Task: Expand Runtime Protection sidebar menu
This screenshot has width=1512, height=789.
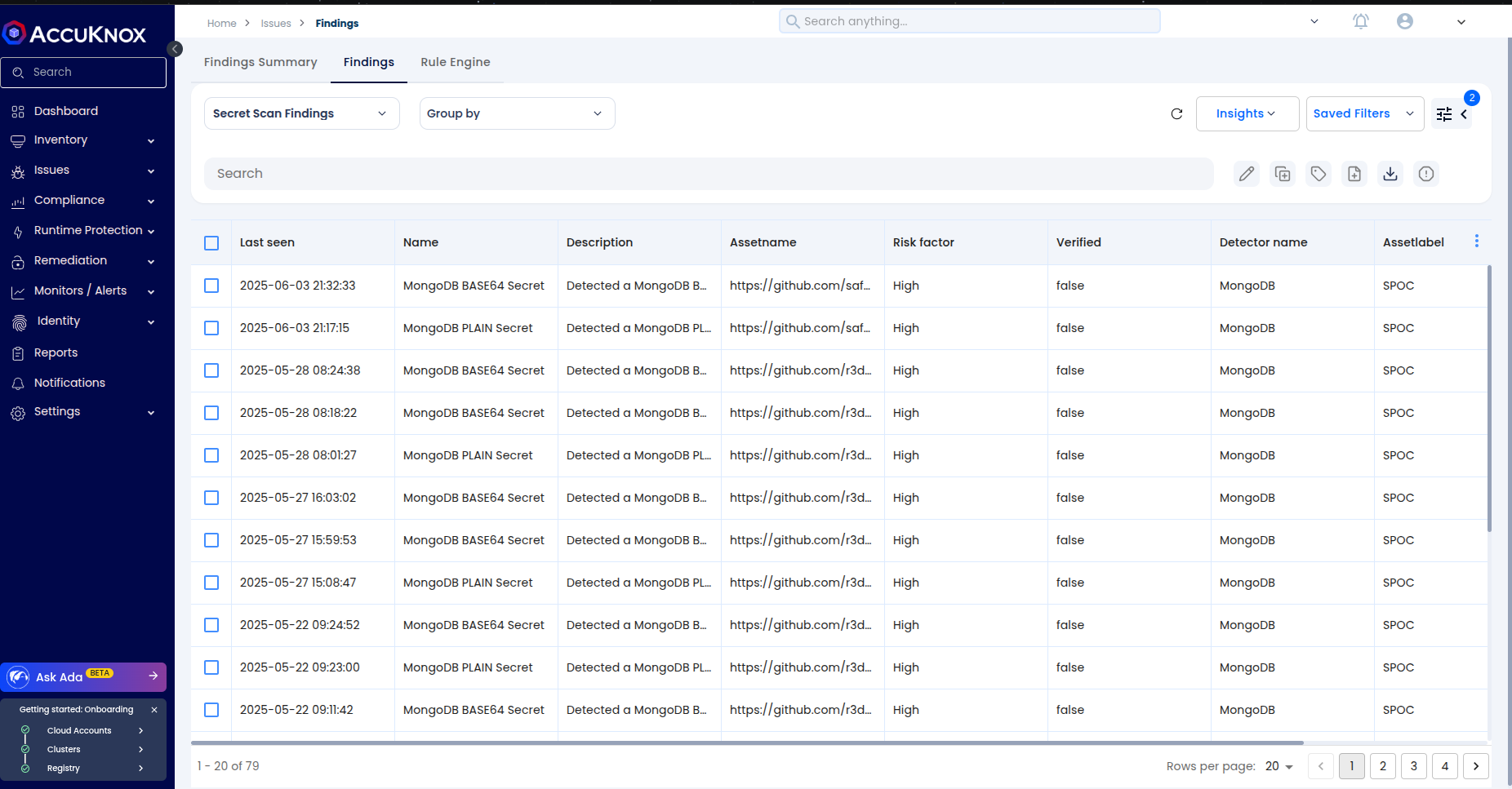Action: pyautogui.click(x=83, y=231)
